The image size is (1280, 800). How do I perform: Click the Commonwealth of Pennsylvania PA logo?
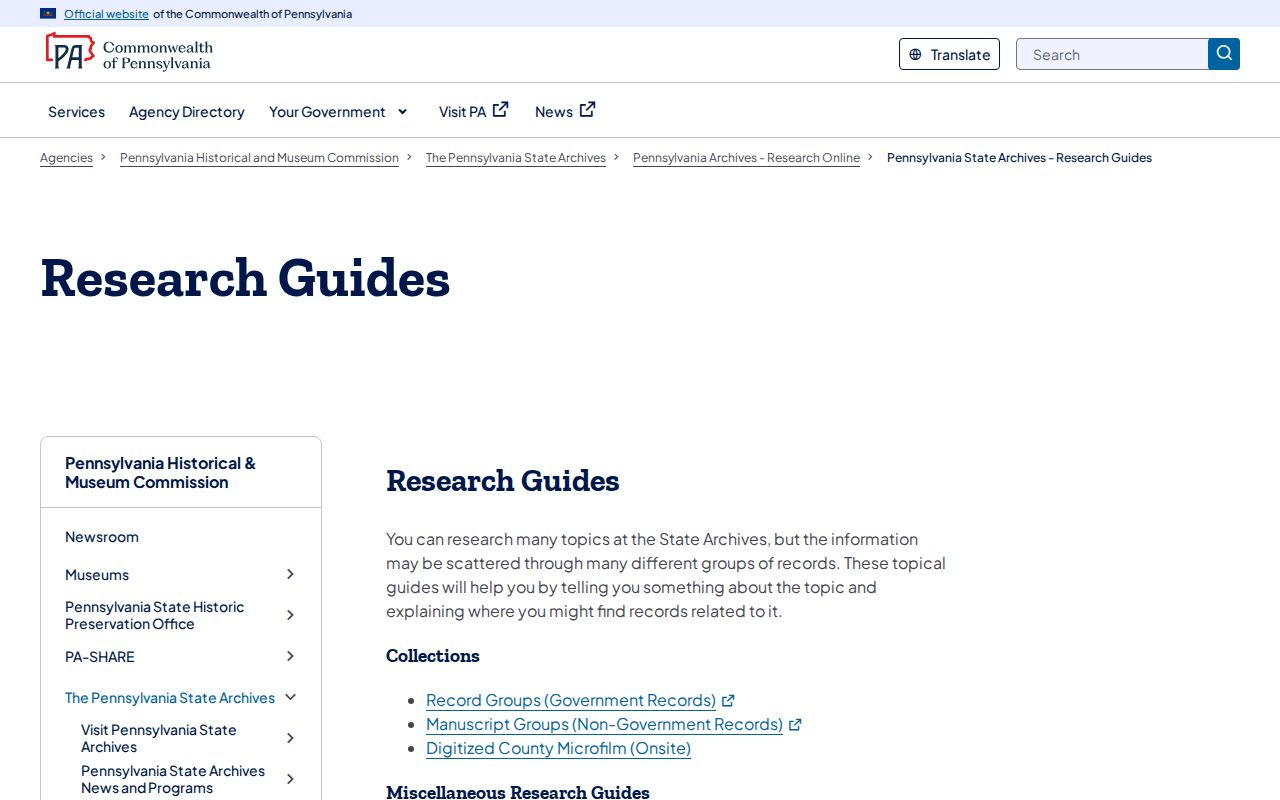(x=128, y=52)
